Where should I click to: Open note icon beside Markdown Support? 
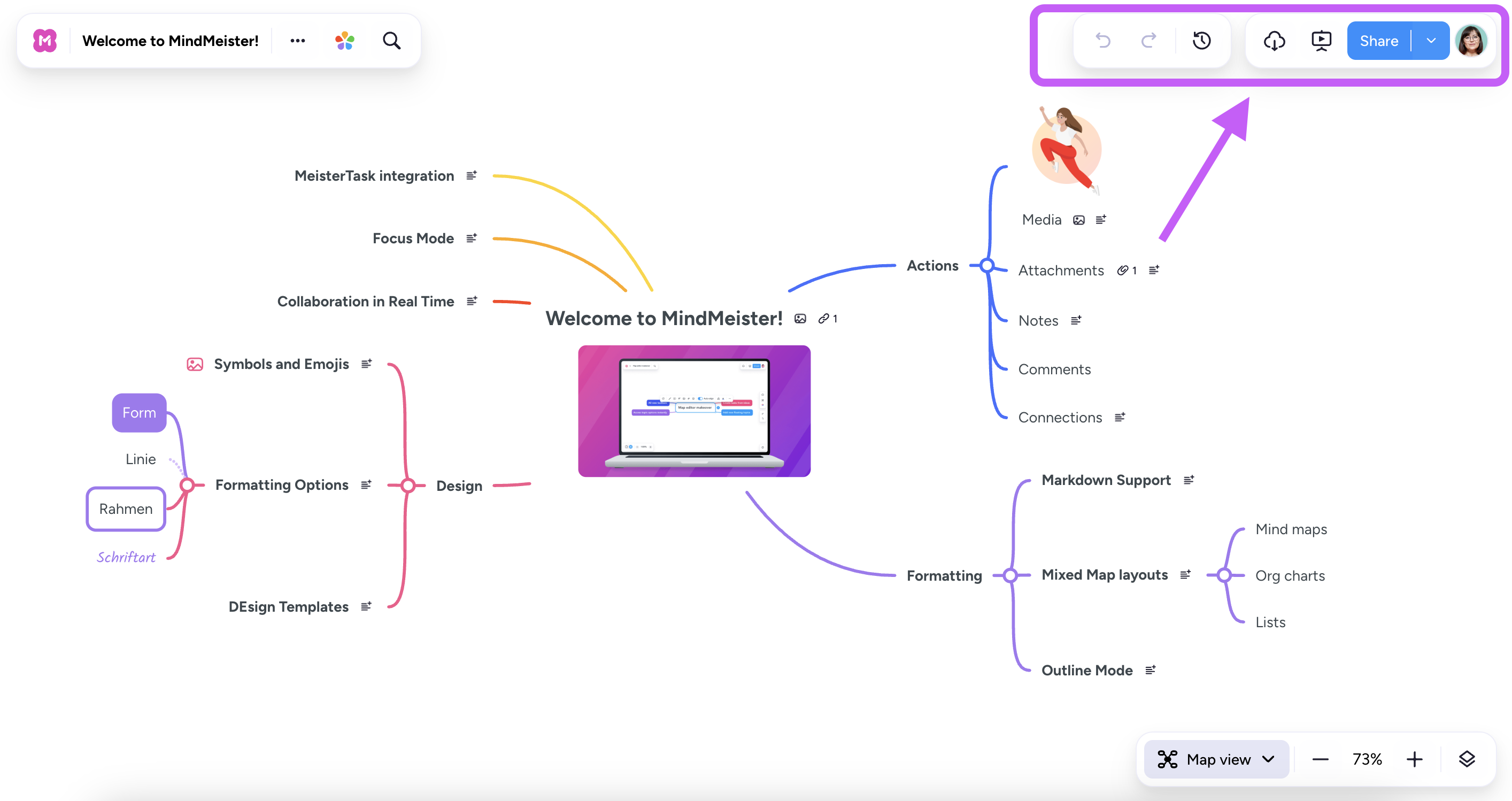[x=1189, y=480]
